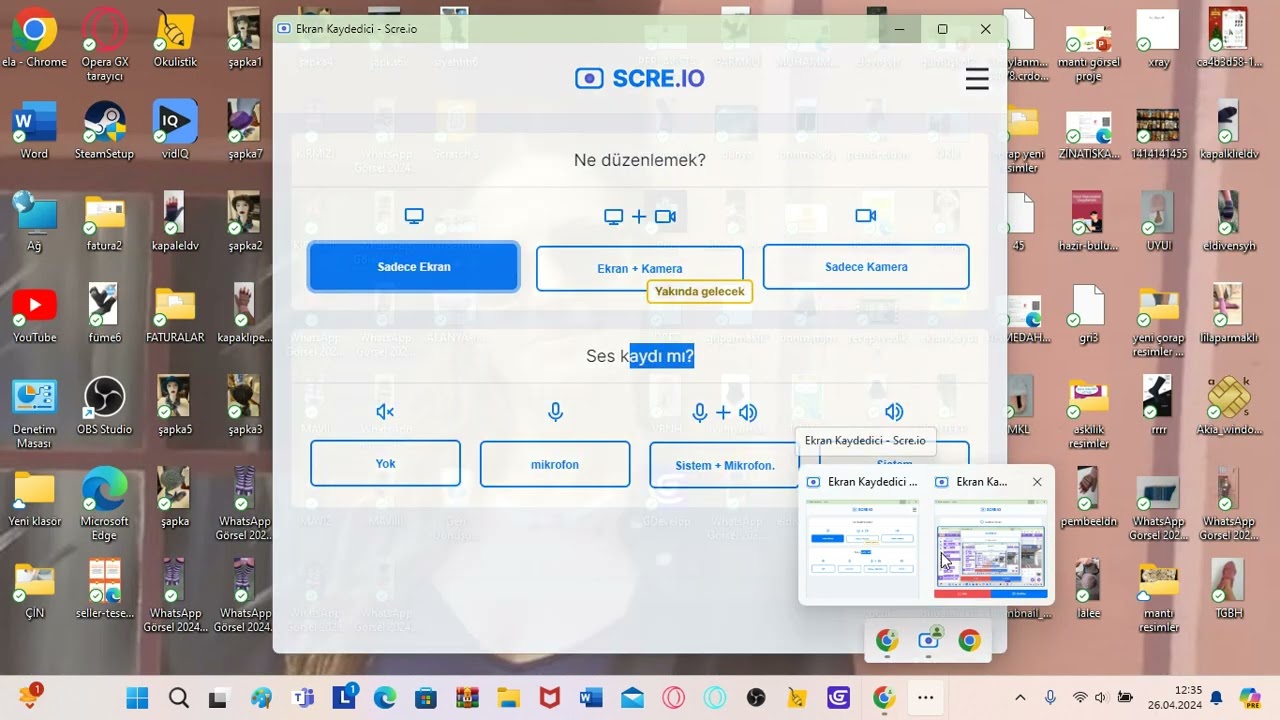Select Akia_windo... desktop icon
This screenshot has height=720, width=1280.
[1228, 406]
